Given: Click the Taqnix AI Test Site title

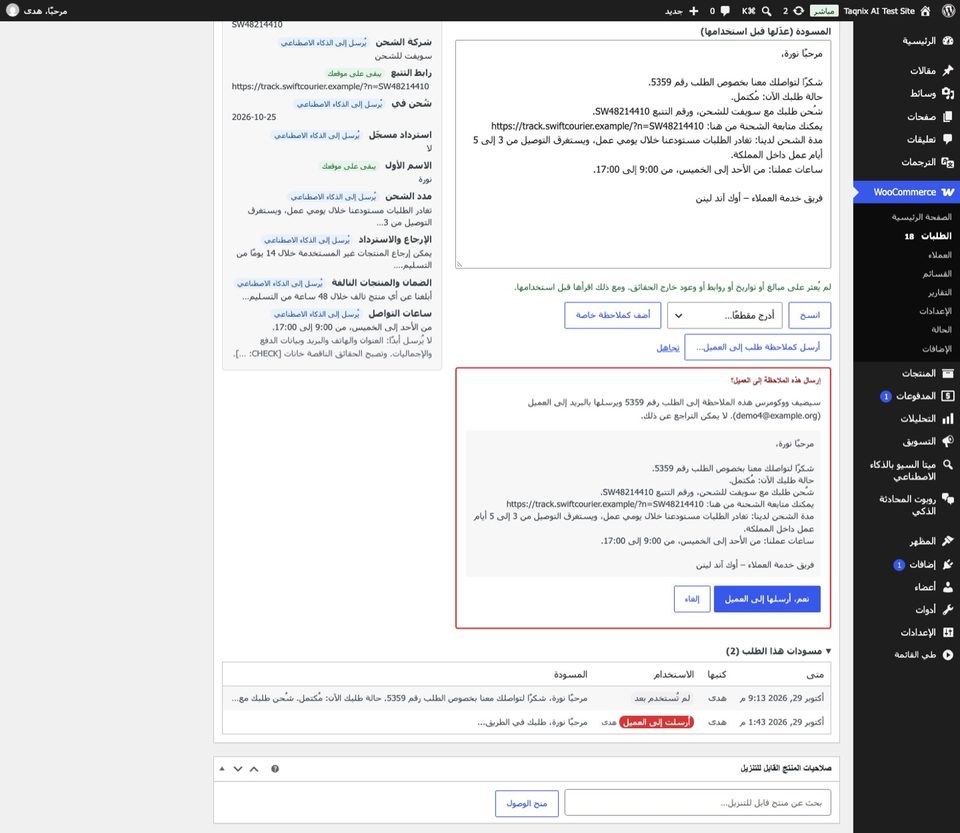Looking at the screenshot, I should (x=879, y=10).
